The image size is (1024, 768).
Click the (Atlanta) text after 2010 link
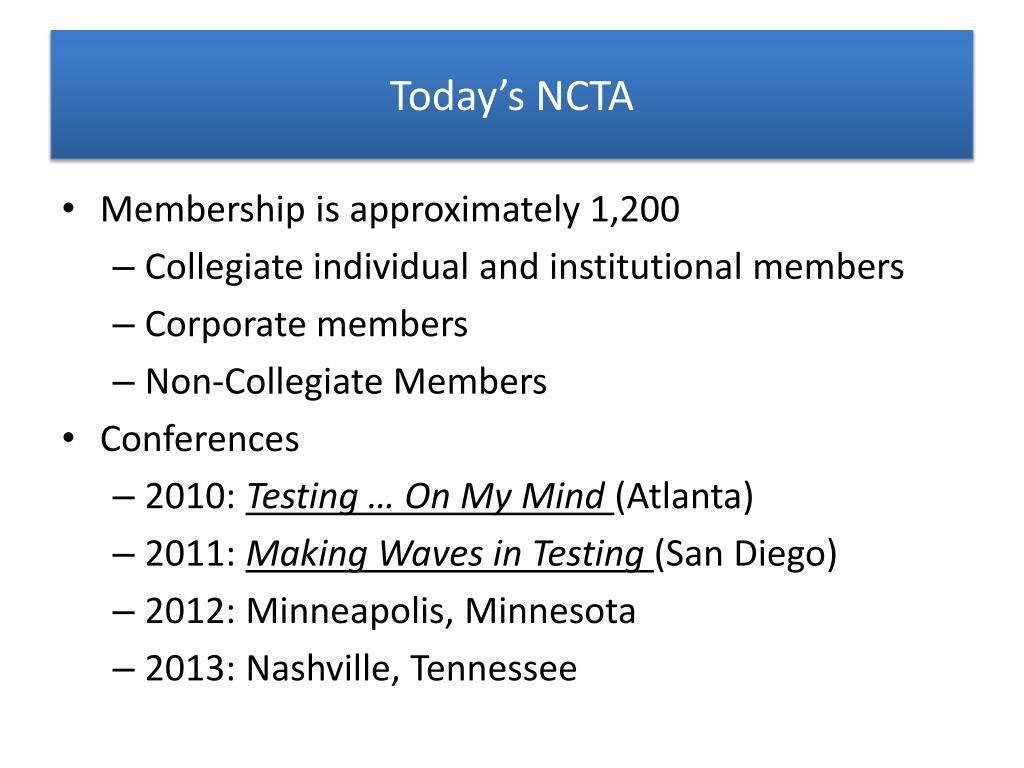click(684, 496)
